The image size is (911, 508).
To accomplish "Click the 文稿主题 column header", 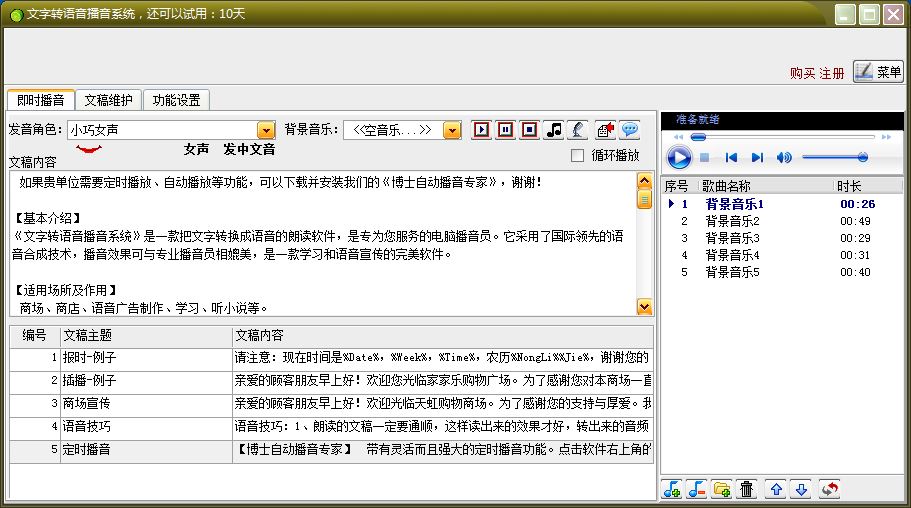I will coord(146,335).
